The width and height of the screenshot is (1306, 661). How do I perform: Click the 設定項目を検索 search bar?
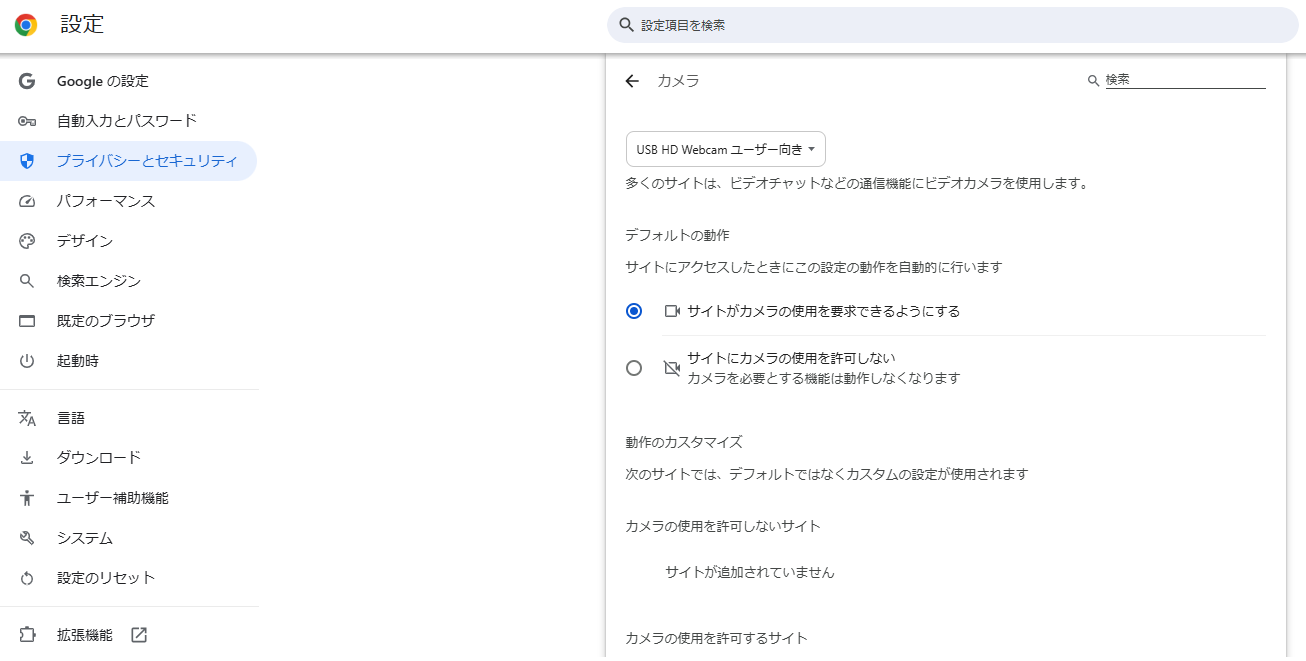pyautogui.click(x=950, y=24)
